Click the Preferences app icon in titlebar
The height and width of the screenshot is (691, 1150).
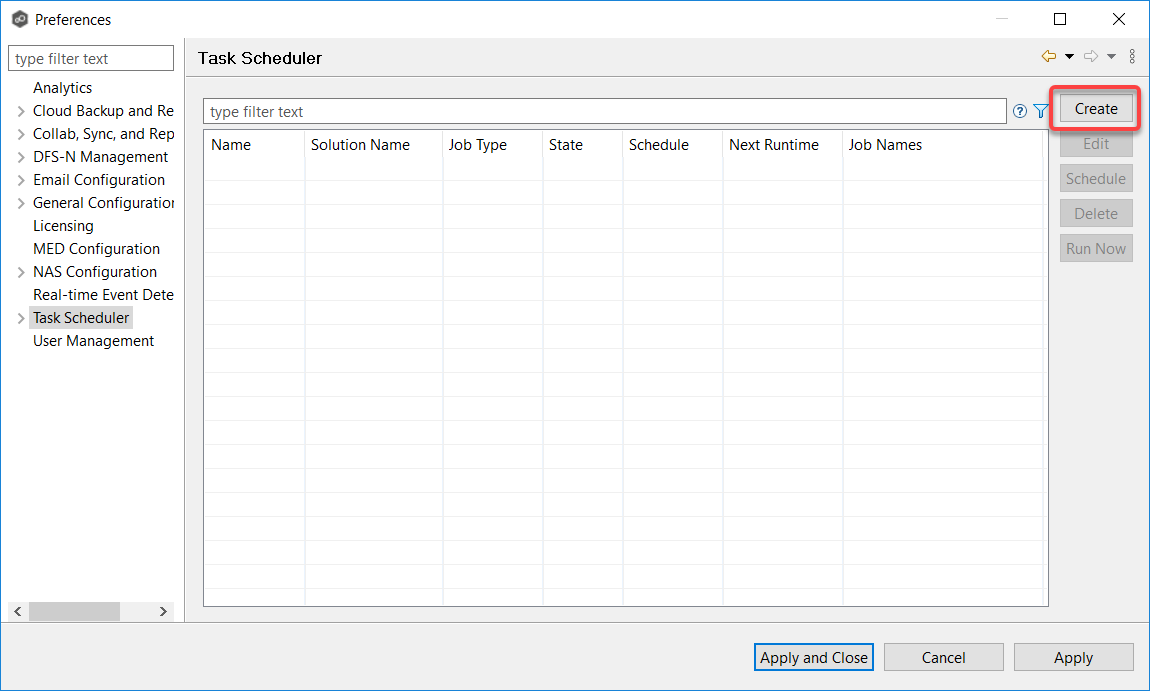(x=17, y=18)
